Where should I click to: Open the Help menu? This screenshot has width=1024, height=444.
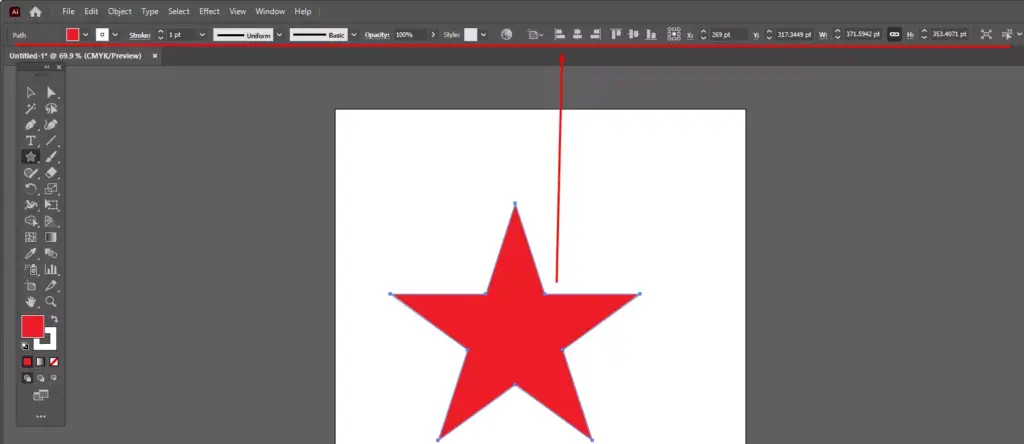[303, 11]
